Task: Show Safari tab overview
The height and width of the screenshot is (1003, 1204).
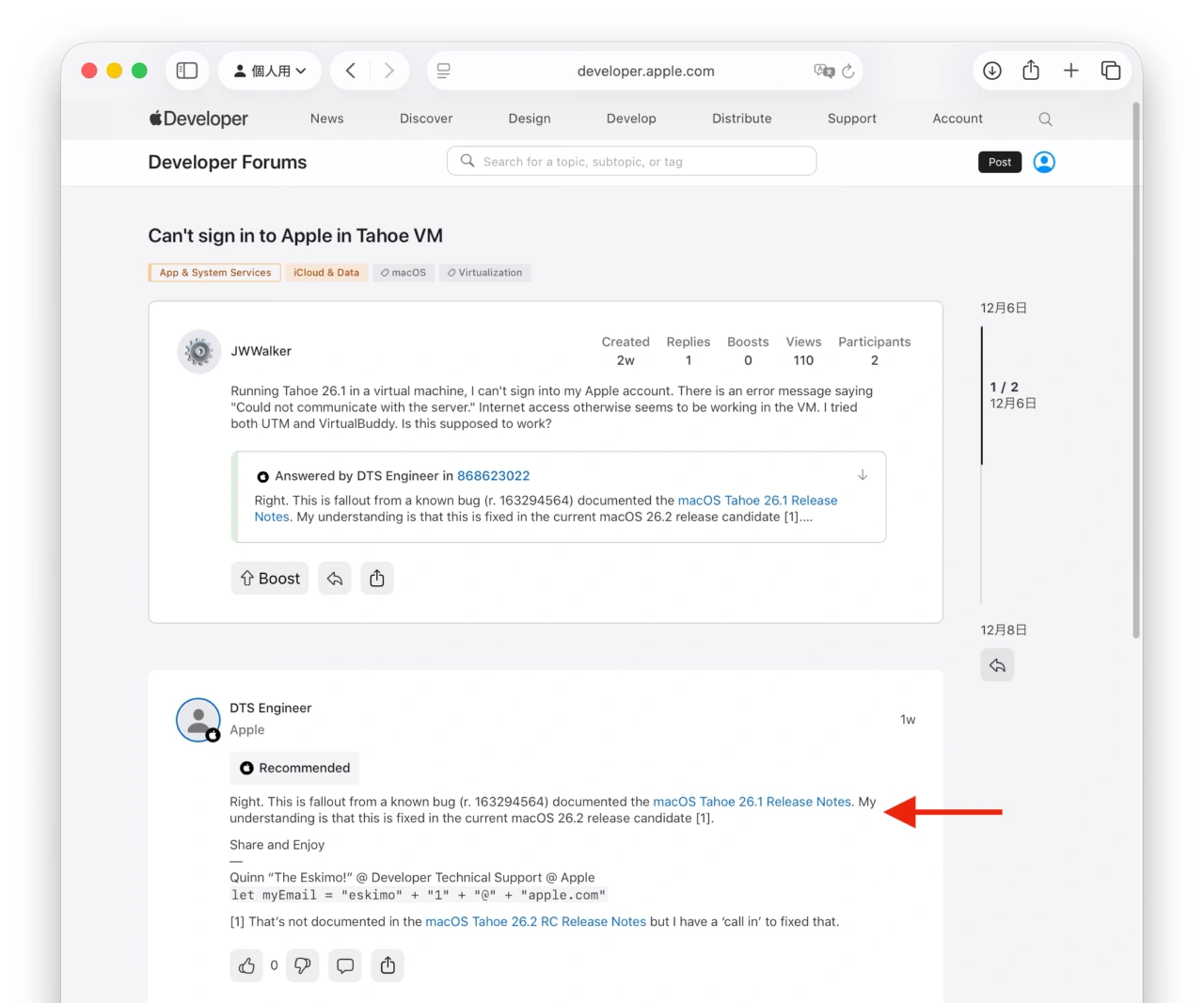Action: [1111, 71]
